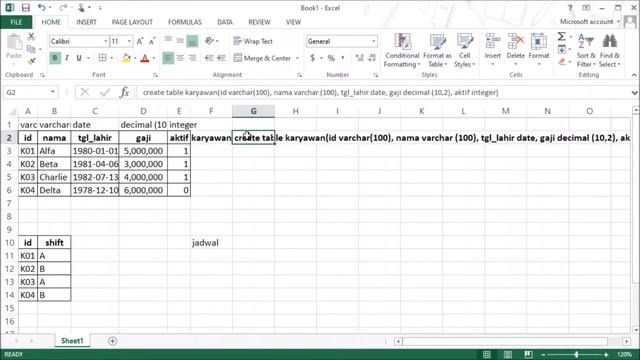Decrease font size with the smaller A
The width and height of the screenshot is (640, 360).
pyautogui.click(x=152, y=41)
